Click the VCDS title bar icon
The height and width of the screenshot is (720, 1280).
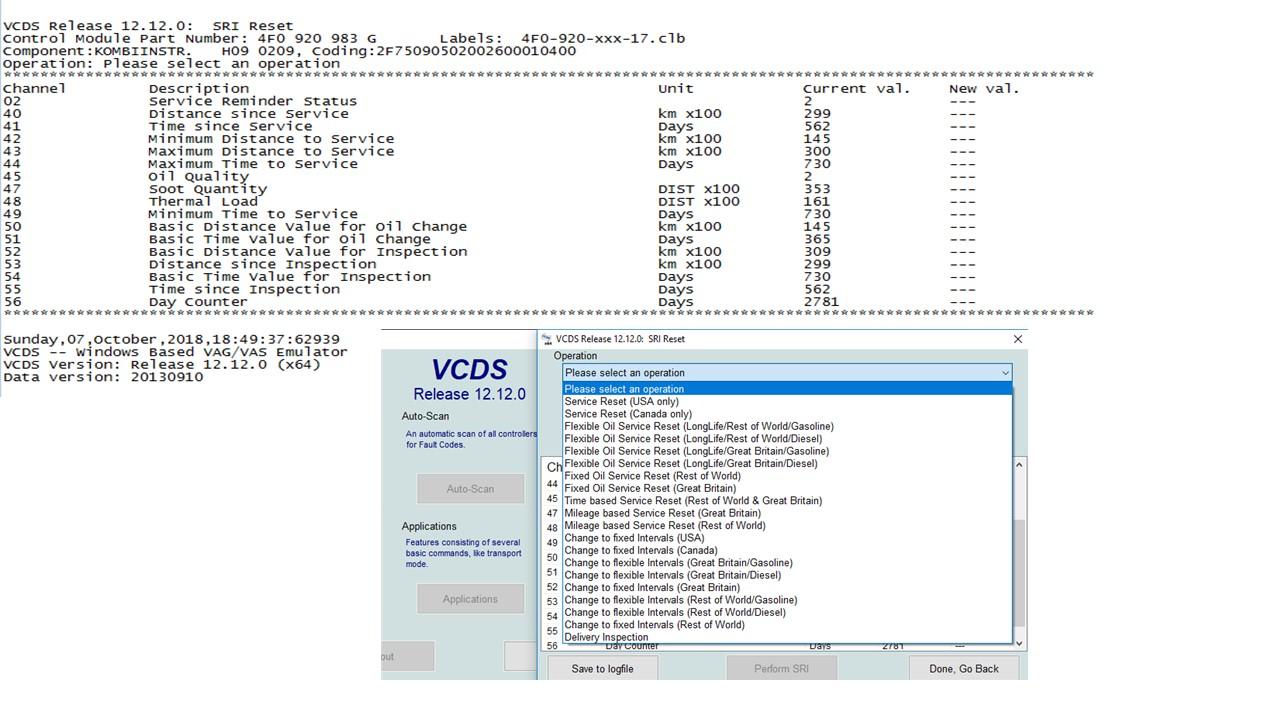click(x=547, y=339)
